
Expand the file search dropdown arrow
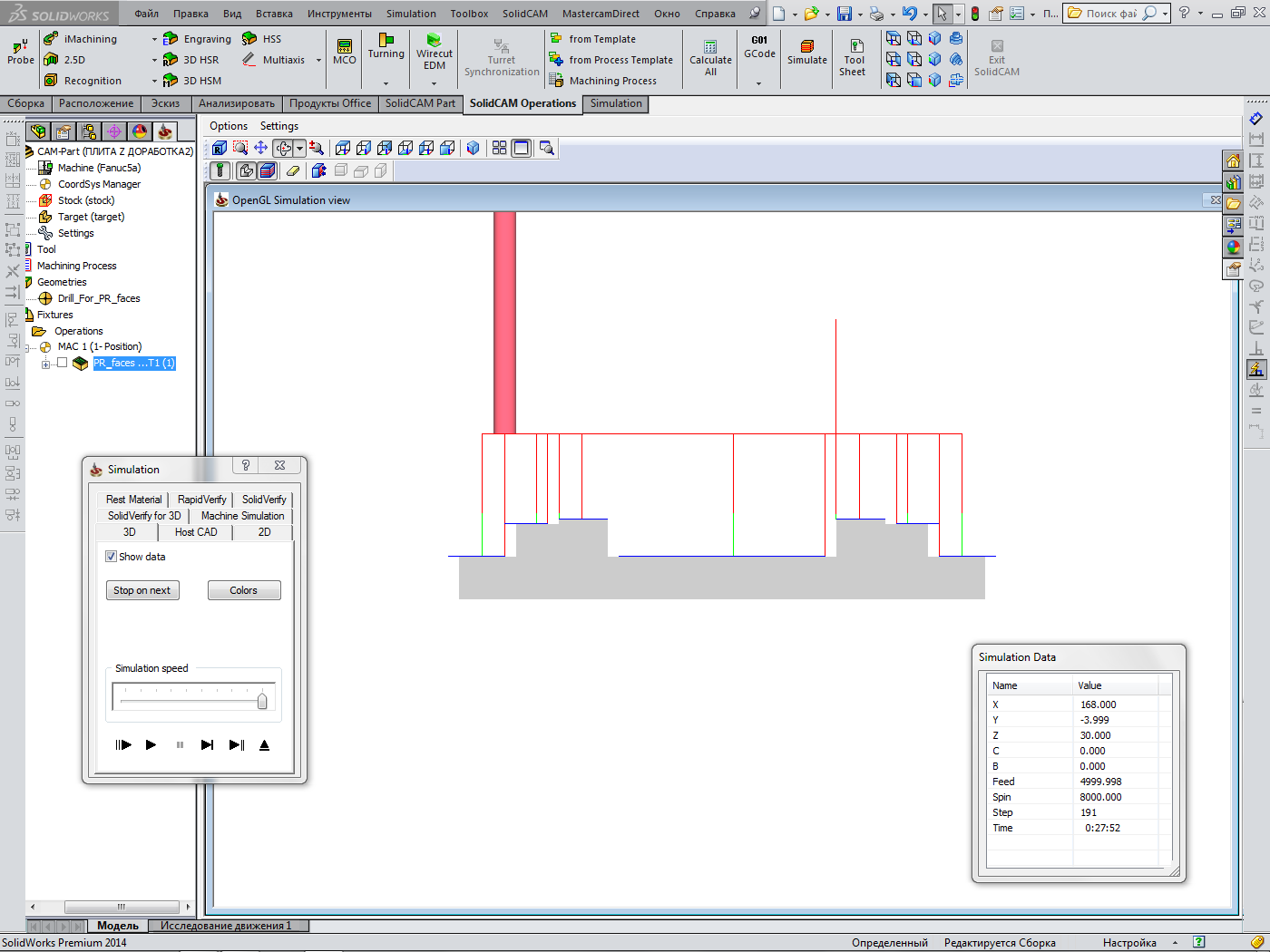[1165, 14]
